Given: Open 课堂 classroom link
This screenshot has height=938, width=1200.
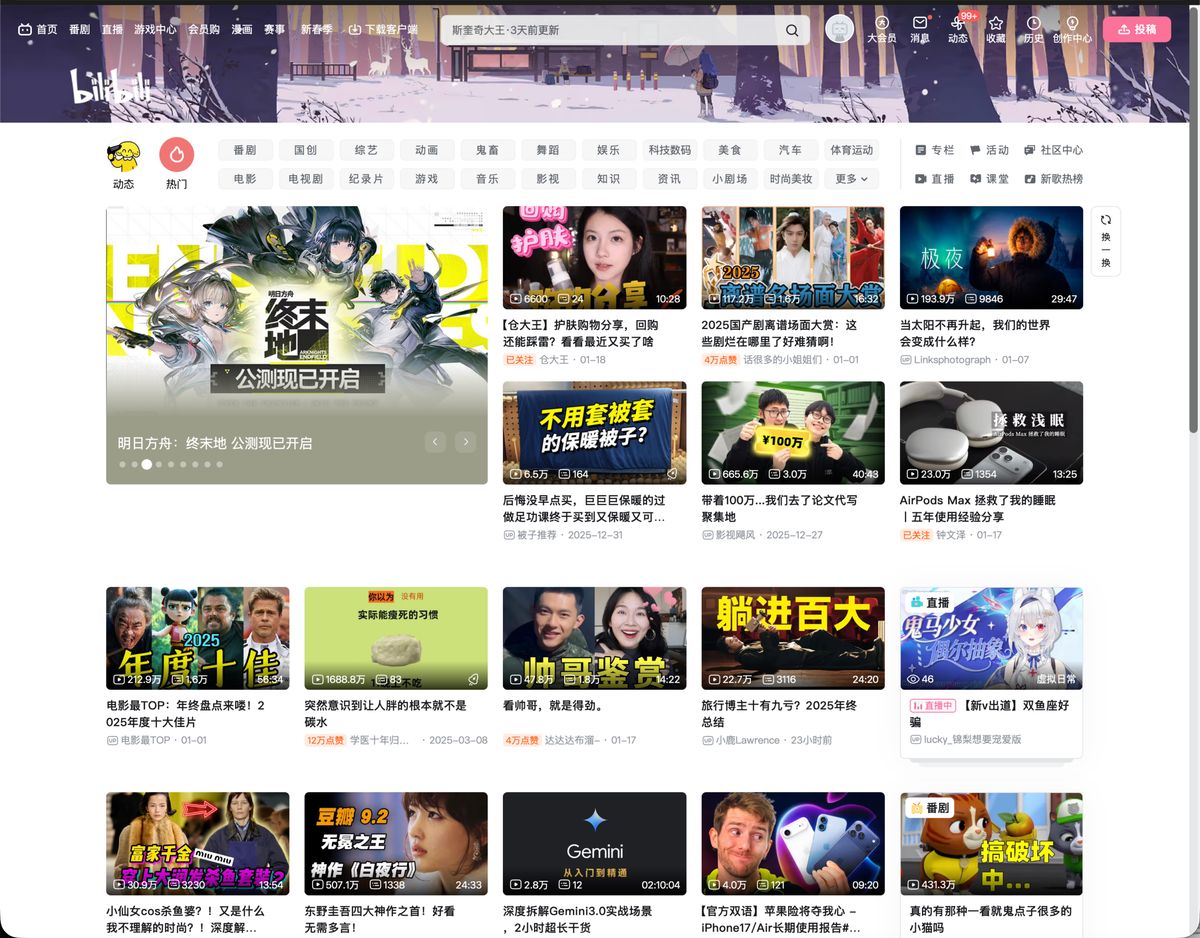Looking at the screenshot, I should point(989,179).
